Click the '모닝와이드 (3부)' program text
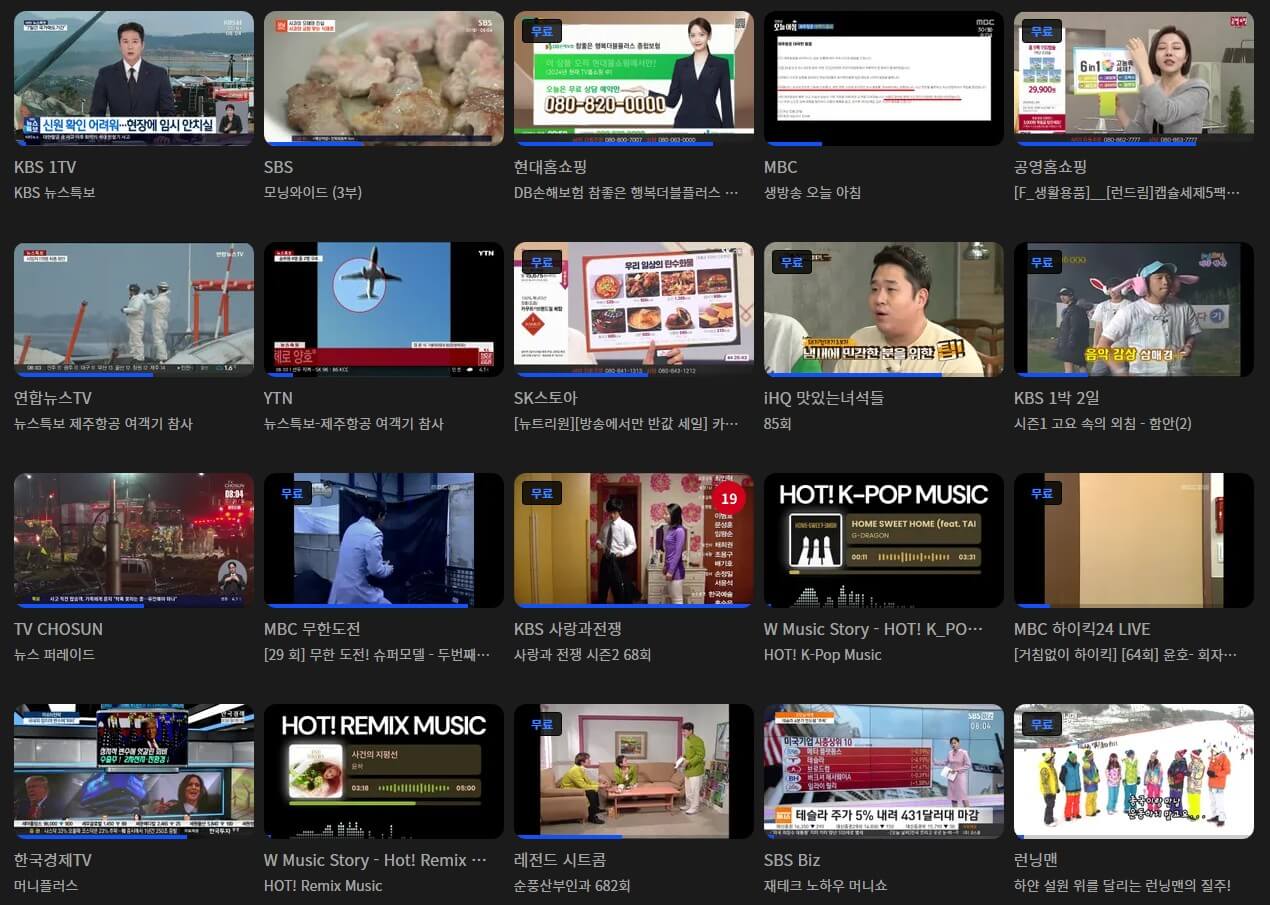Image resolution: width=1270 pixels, height=905 pixels. [314, 192]
